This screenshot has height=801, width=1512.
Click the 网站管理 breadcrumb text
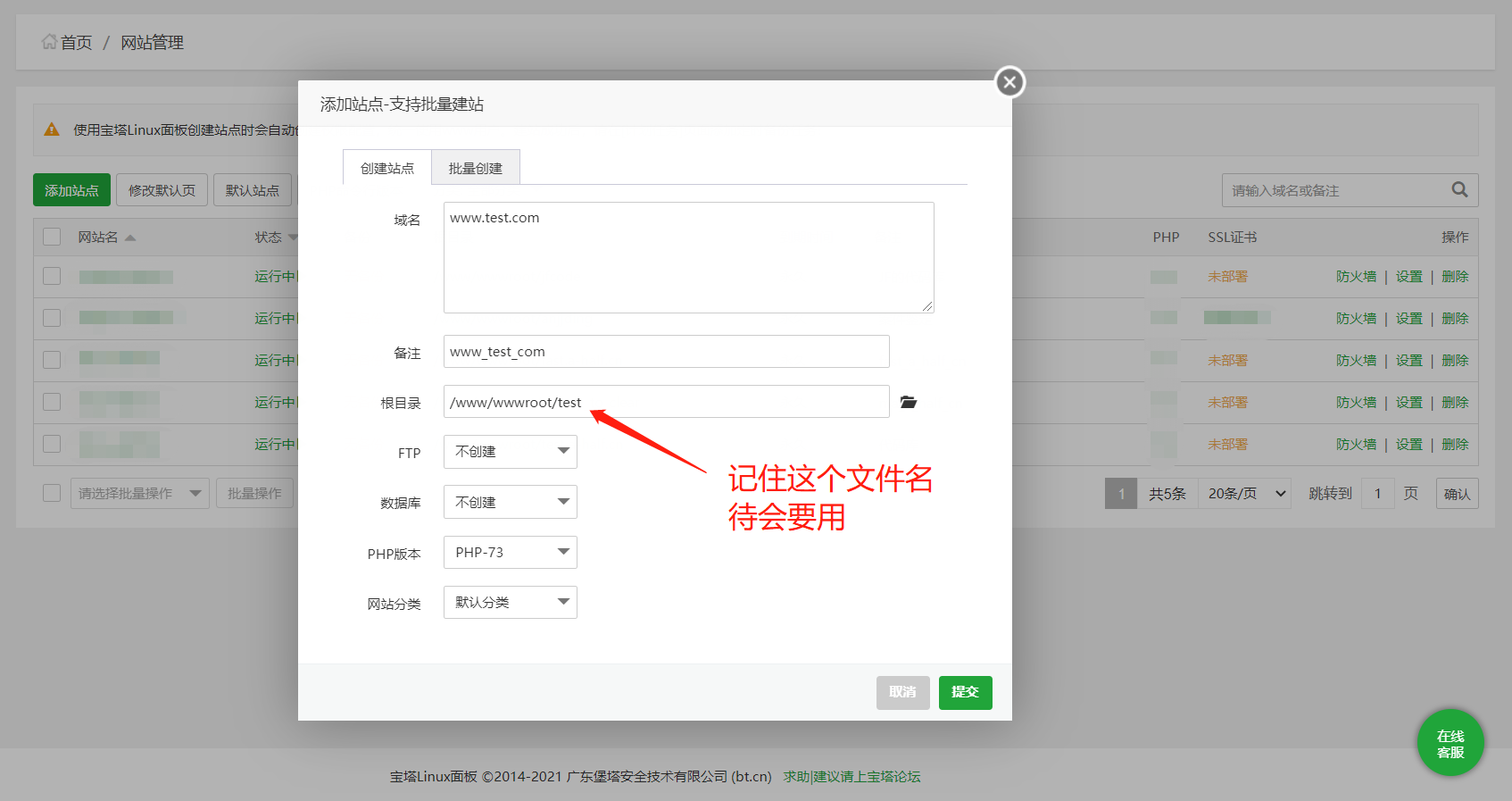[152, 42]
